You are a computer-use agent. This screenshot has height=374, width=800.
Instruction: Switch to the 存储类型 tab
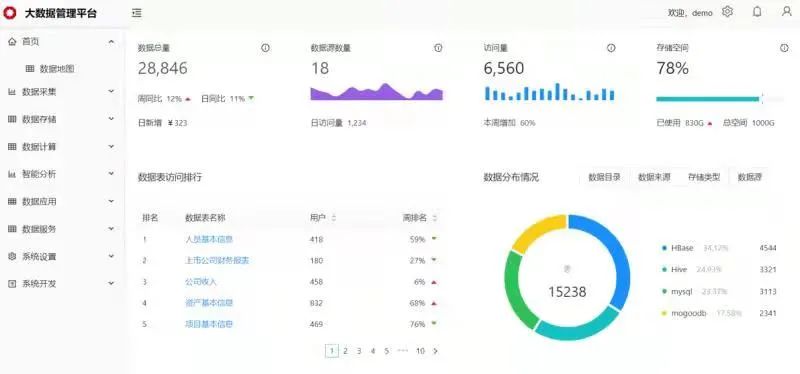coord(704,177)
